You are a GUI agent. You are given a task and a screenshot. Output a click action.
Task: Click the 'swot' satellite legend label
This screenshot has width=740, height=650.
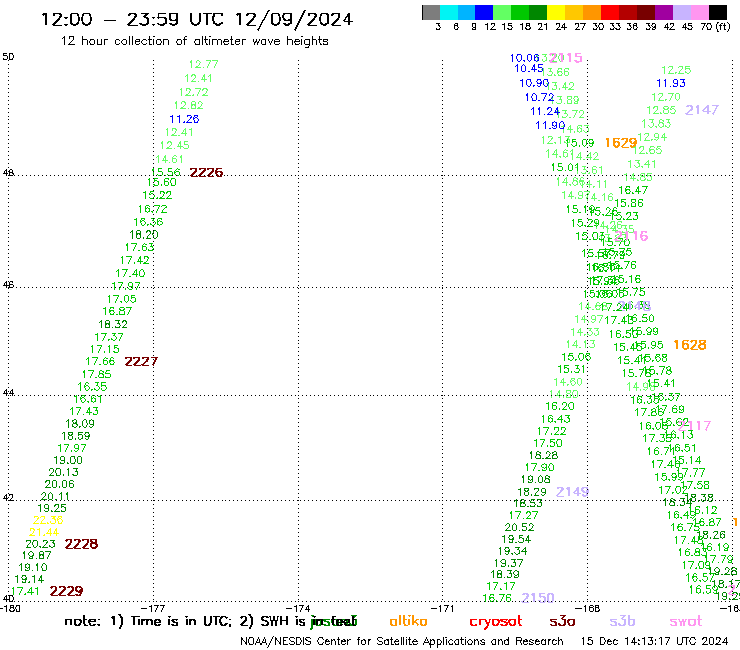pos(686,621)
